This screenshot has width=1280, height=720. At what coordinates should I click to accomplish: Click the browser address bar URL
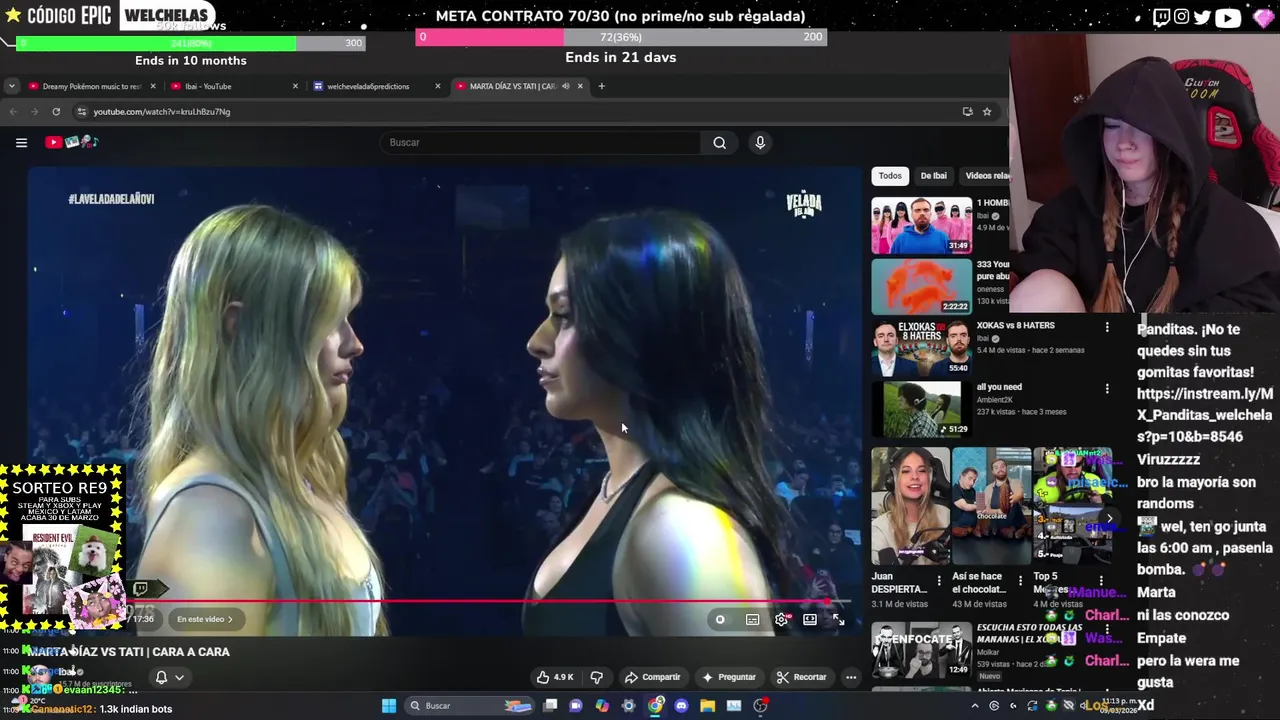tap(162, 112)
